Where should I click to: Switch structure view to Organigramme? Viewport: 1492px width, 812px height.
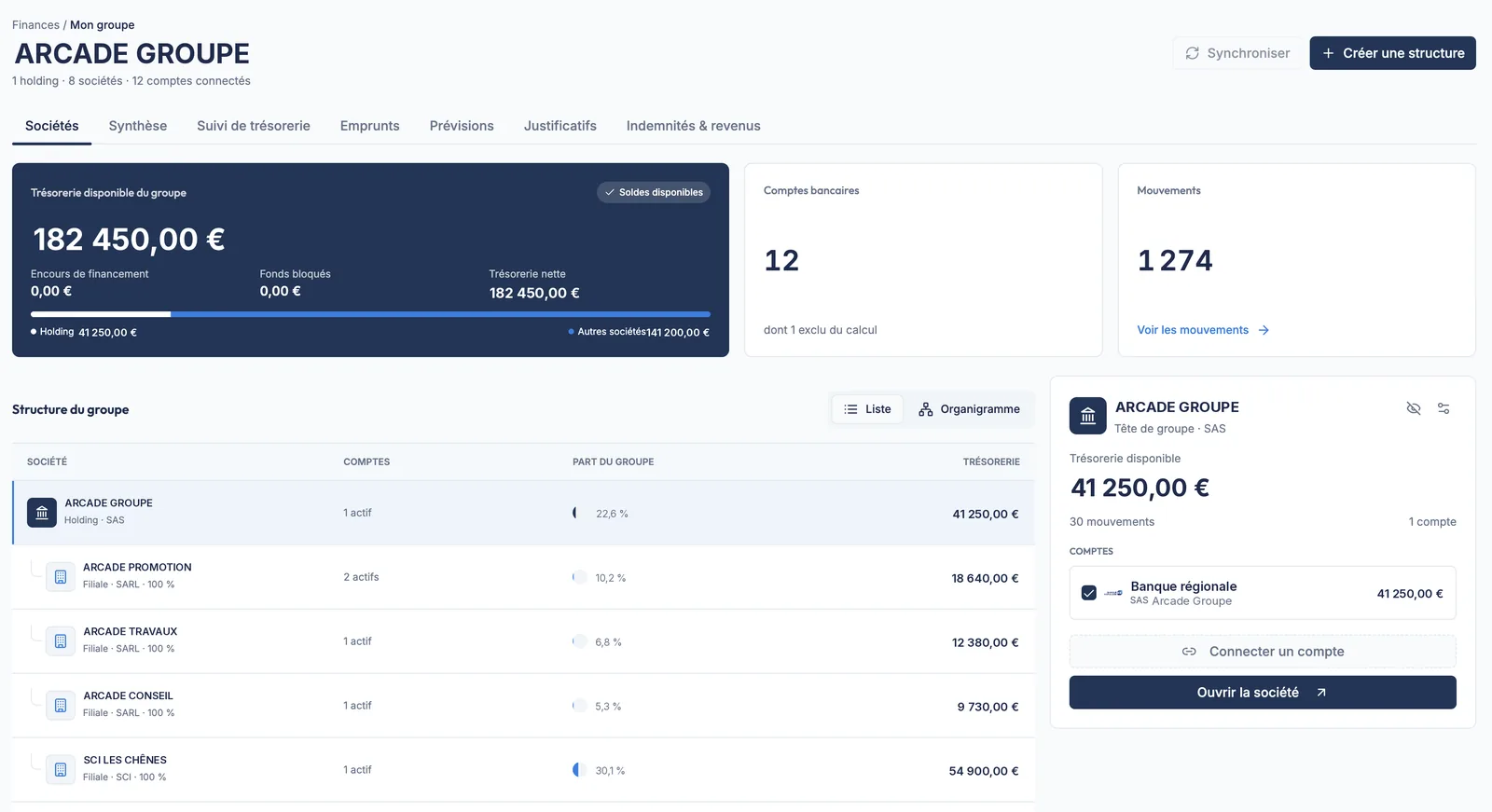[x=969, y=409]
